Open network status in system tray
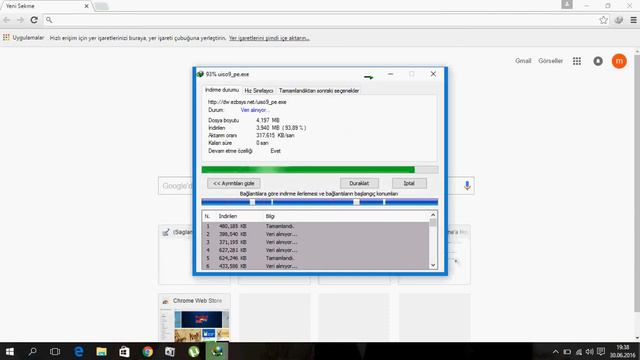This screenshot has height=360, width=640. 578,352
